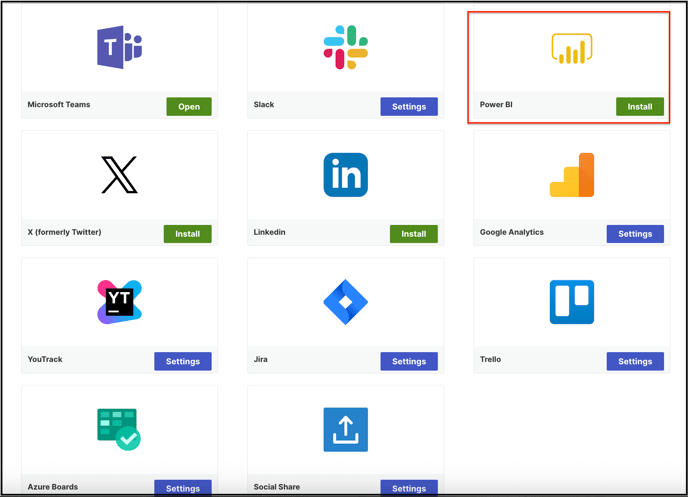Click the 'X (formerly Twitter)' label

[64, 232]
